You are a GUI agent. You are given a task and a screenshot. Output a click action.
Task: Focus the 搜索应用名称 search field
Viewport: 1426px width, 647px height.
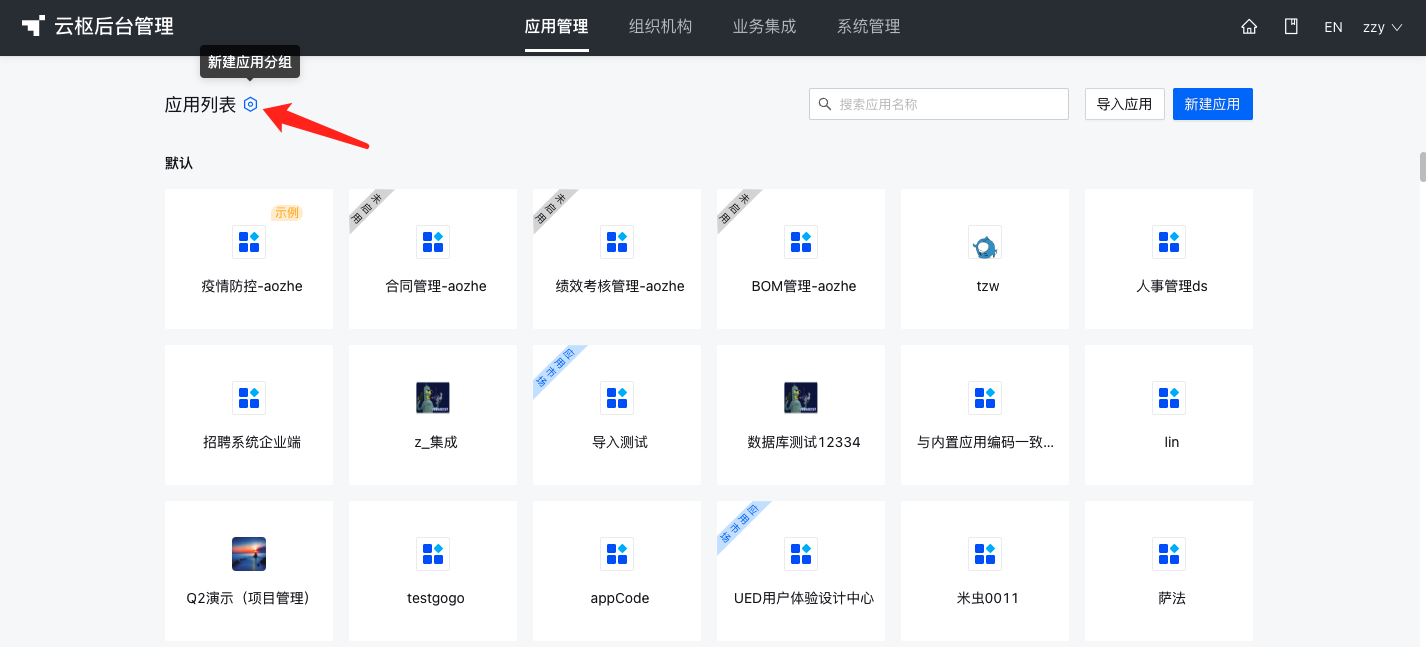point(939,104)
